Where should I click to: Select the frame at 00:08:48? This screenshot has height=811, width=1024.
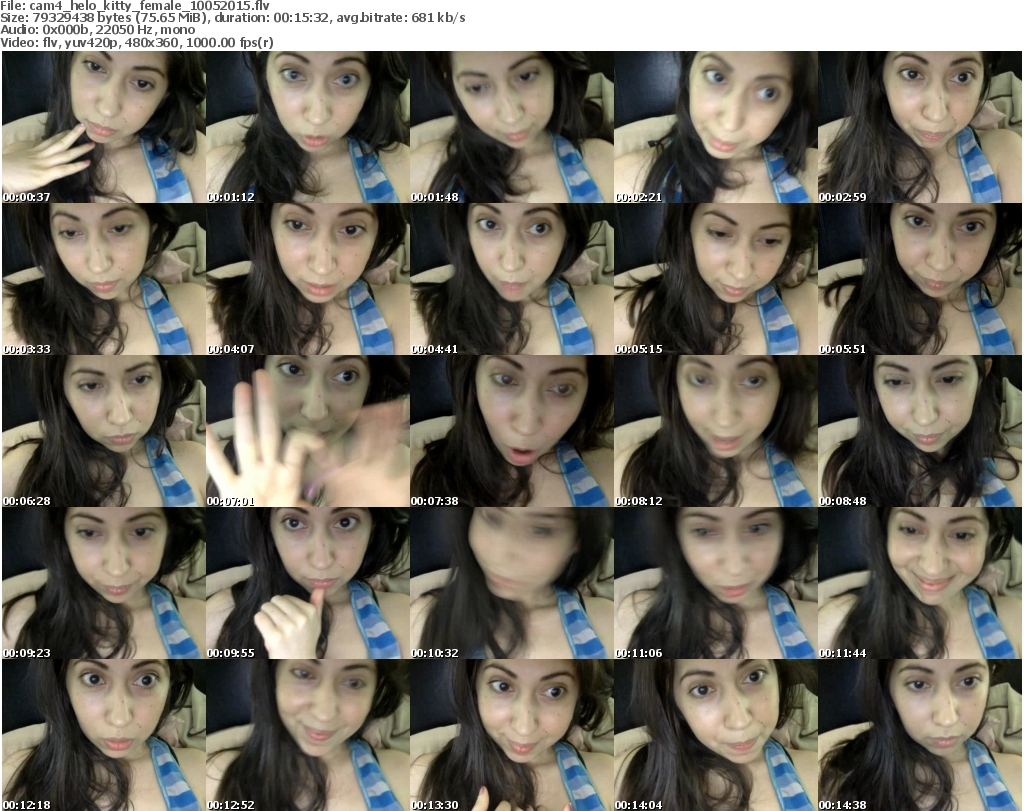[919, 431]
